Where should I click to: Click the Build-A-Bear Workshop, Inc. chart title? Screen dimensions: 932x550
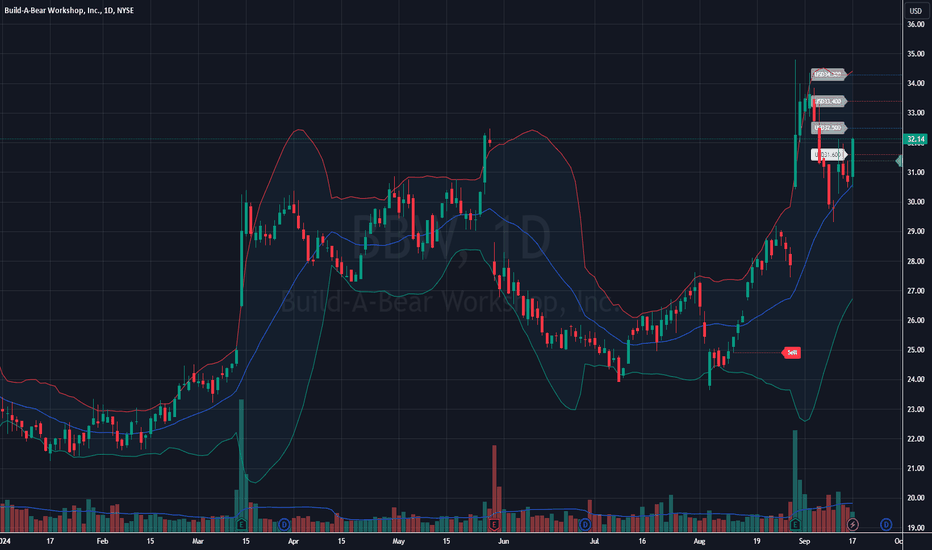click(x=69, y=10)
